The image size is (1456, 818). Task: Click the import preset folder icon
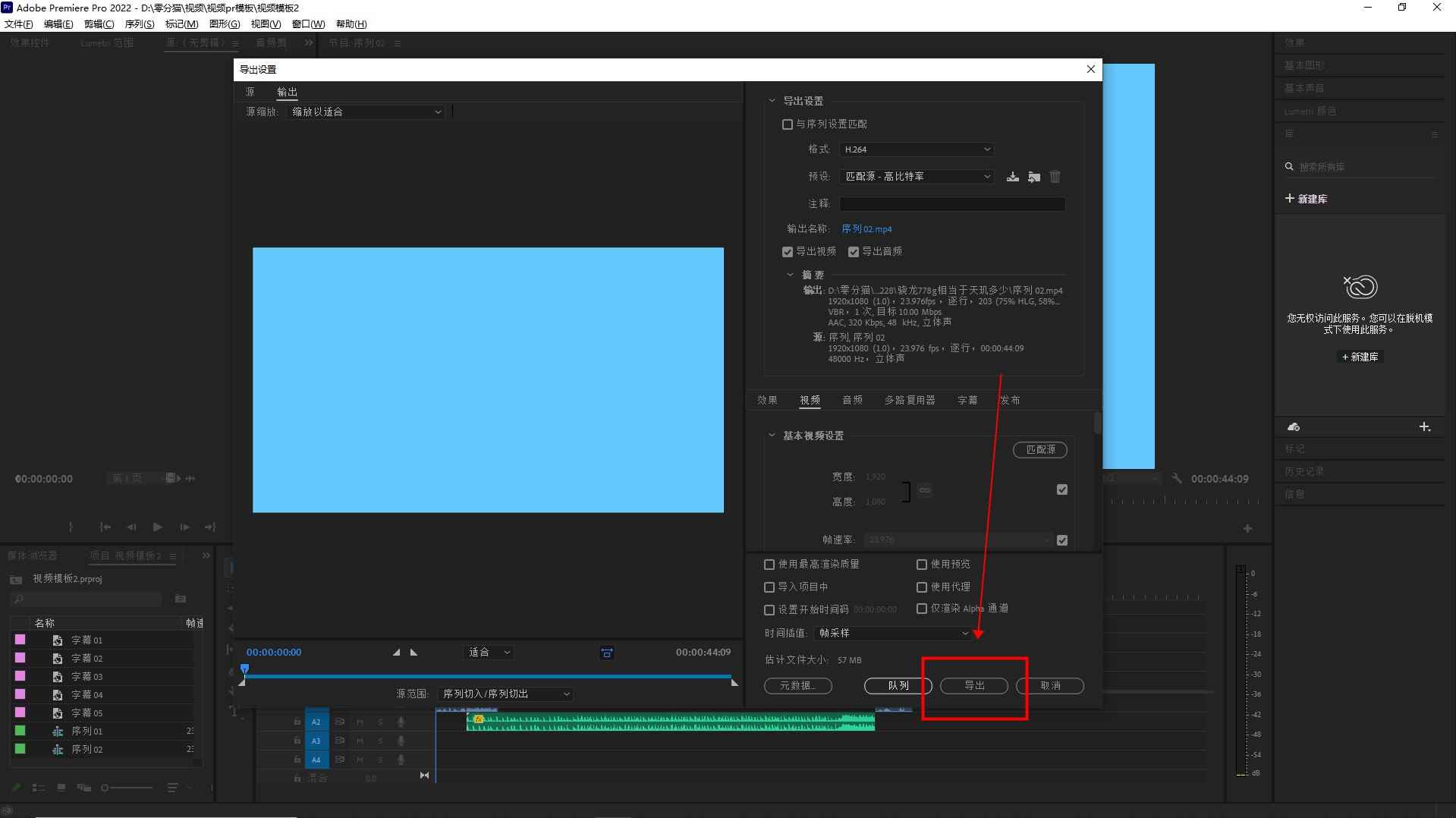1033,177
